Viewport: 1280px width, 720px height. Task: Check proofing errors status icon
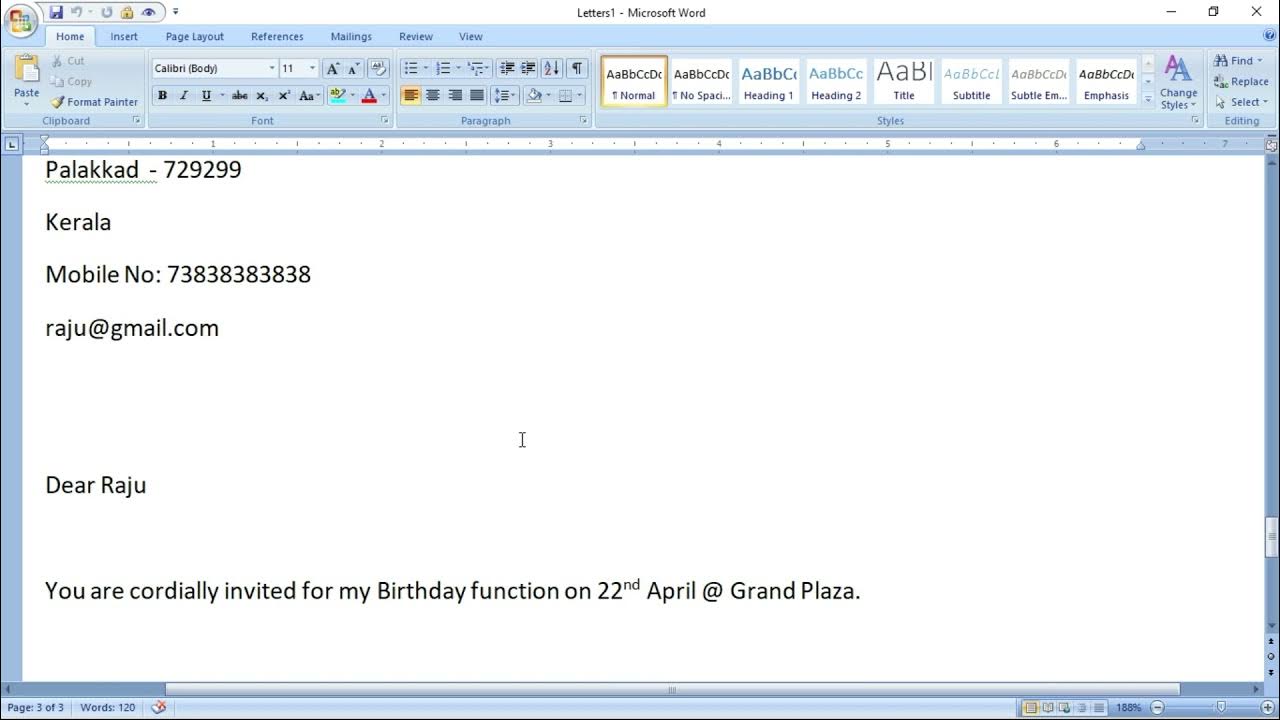pyautogui.click(x=158, y=708)
